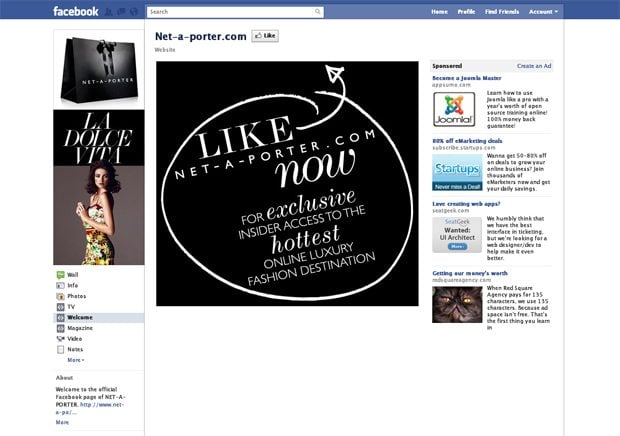Open Photos from the sidebar icon

tap(60, 296)
